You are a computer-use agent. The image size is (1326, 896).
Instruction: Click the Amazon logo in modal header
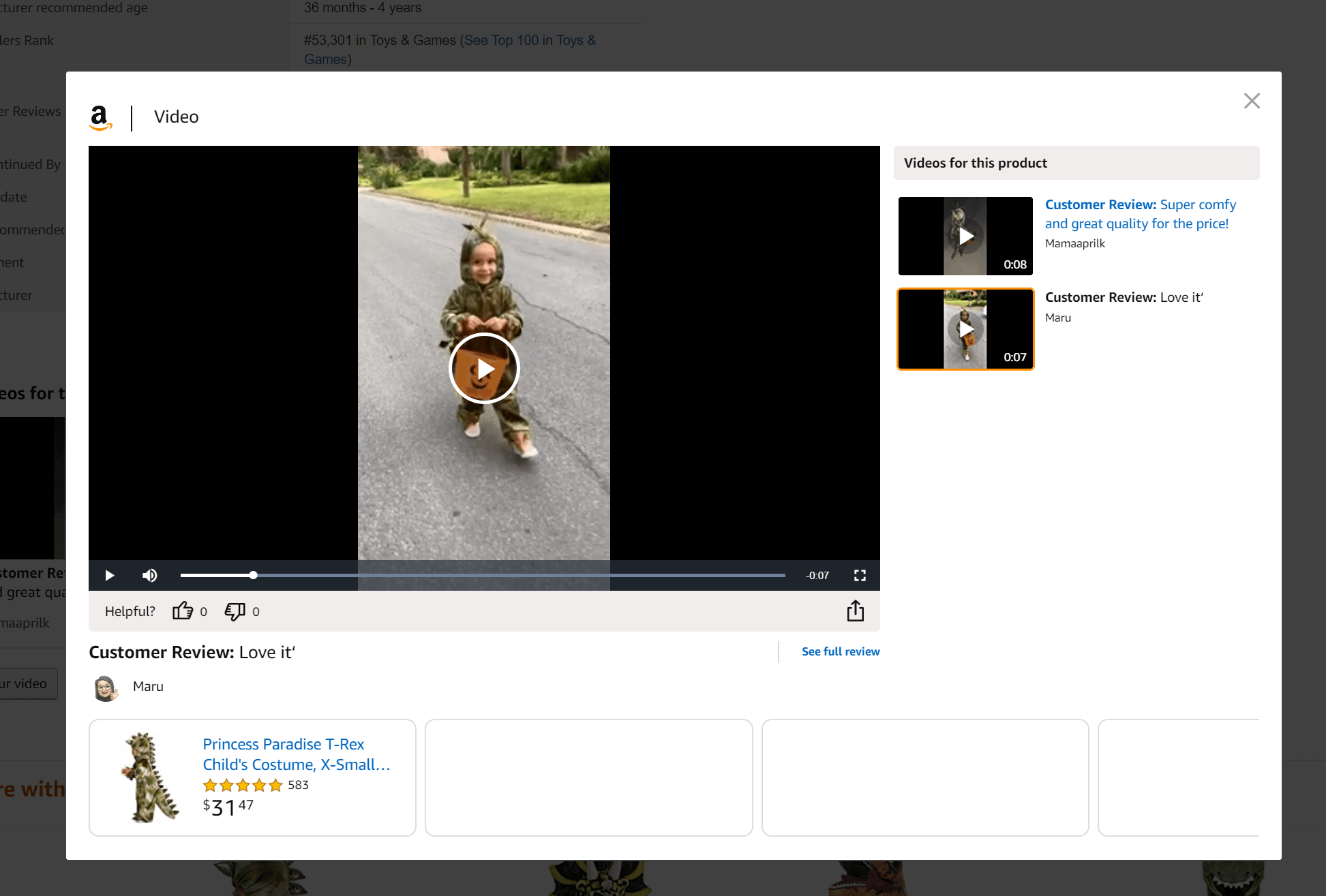(x=100, y=118)
